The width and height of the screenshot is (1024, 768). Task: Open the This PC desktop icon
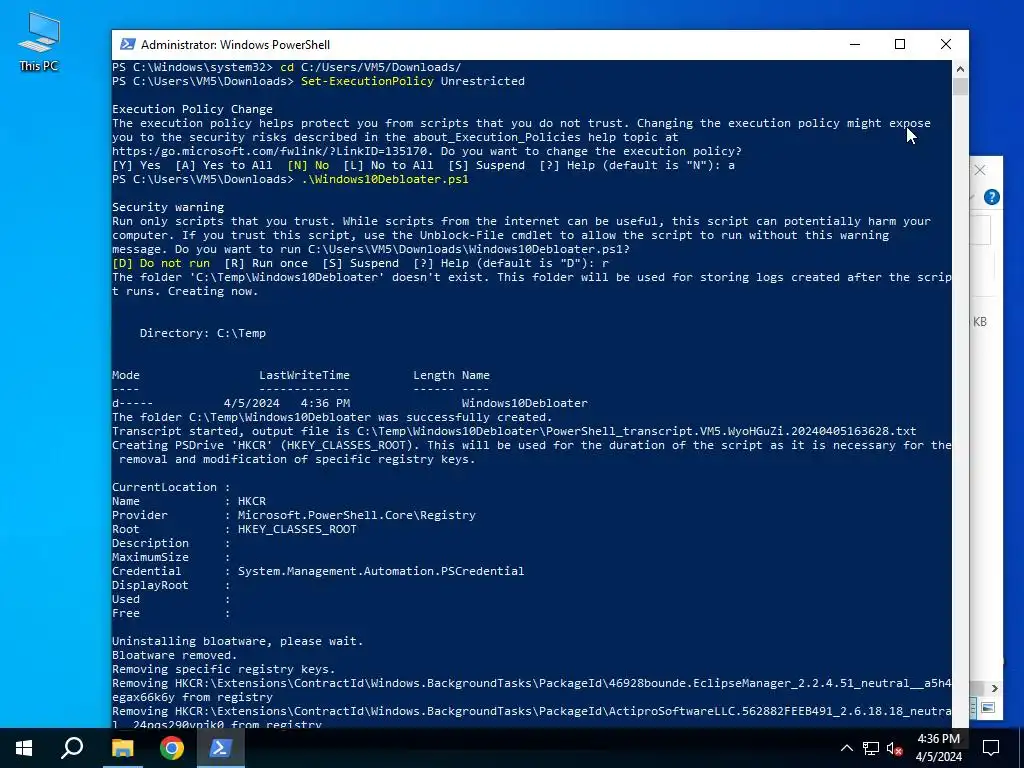(39, 42)
